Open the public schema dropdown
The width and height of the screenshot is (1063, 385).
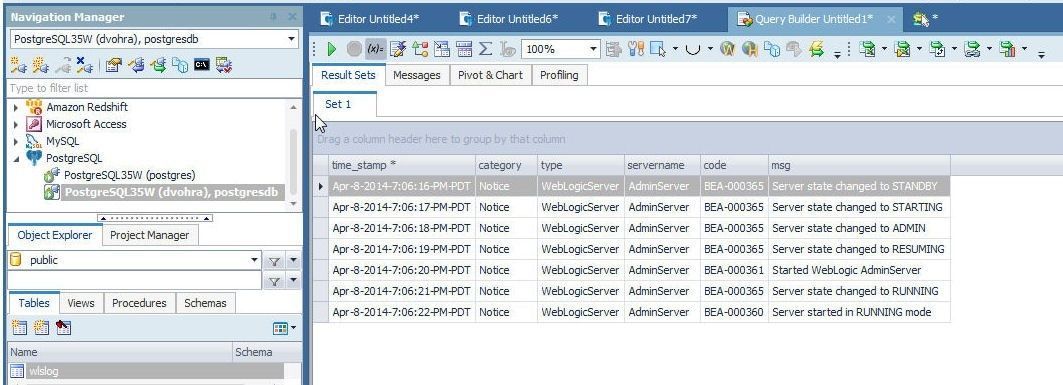[x=255, y=260]
